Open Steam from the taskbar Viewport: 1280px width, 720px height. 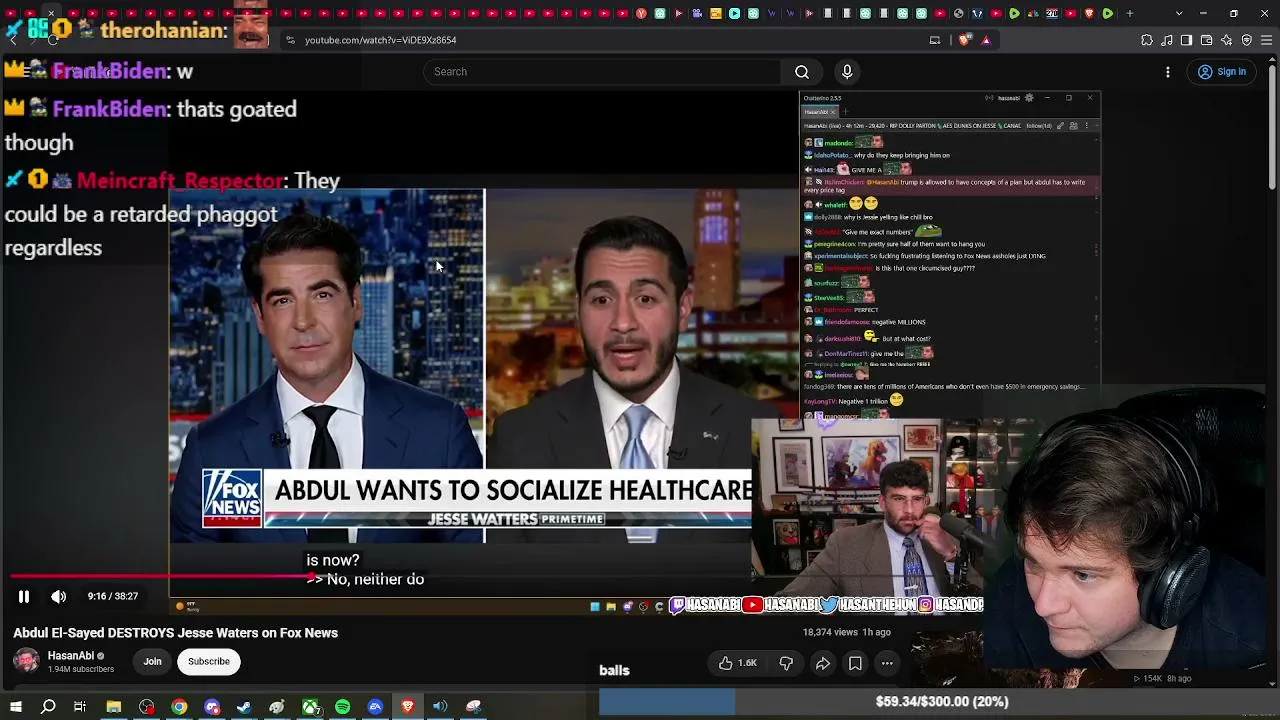pos(244,707)
